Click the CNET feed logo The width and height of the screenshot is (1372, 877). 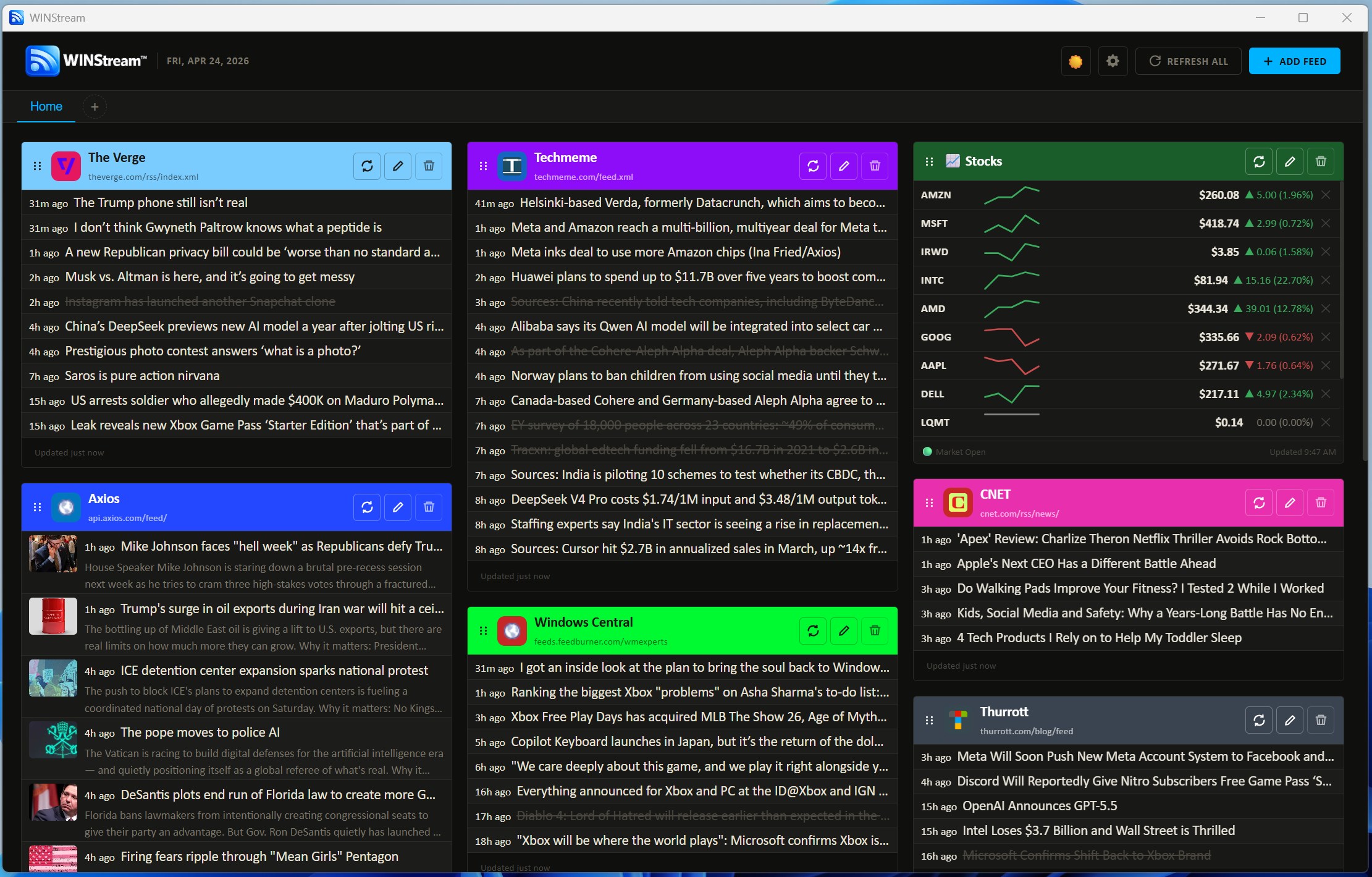[958, 502]
